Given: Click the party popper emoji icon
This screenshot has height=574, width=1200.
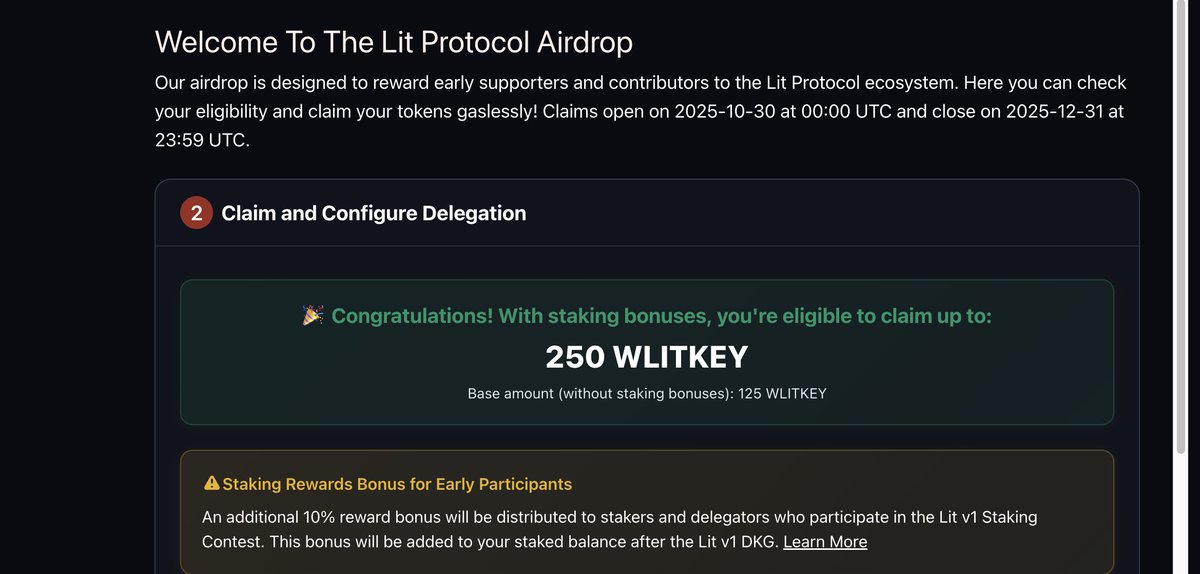Looking at the screenshot, I should tap(313, 316).
